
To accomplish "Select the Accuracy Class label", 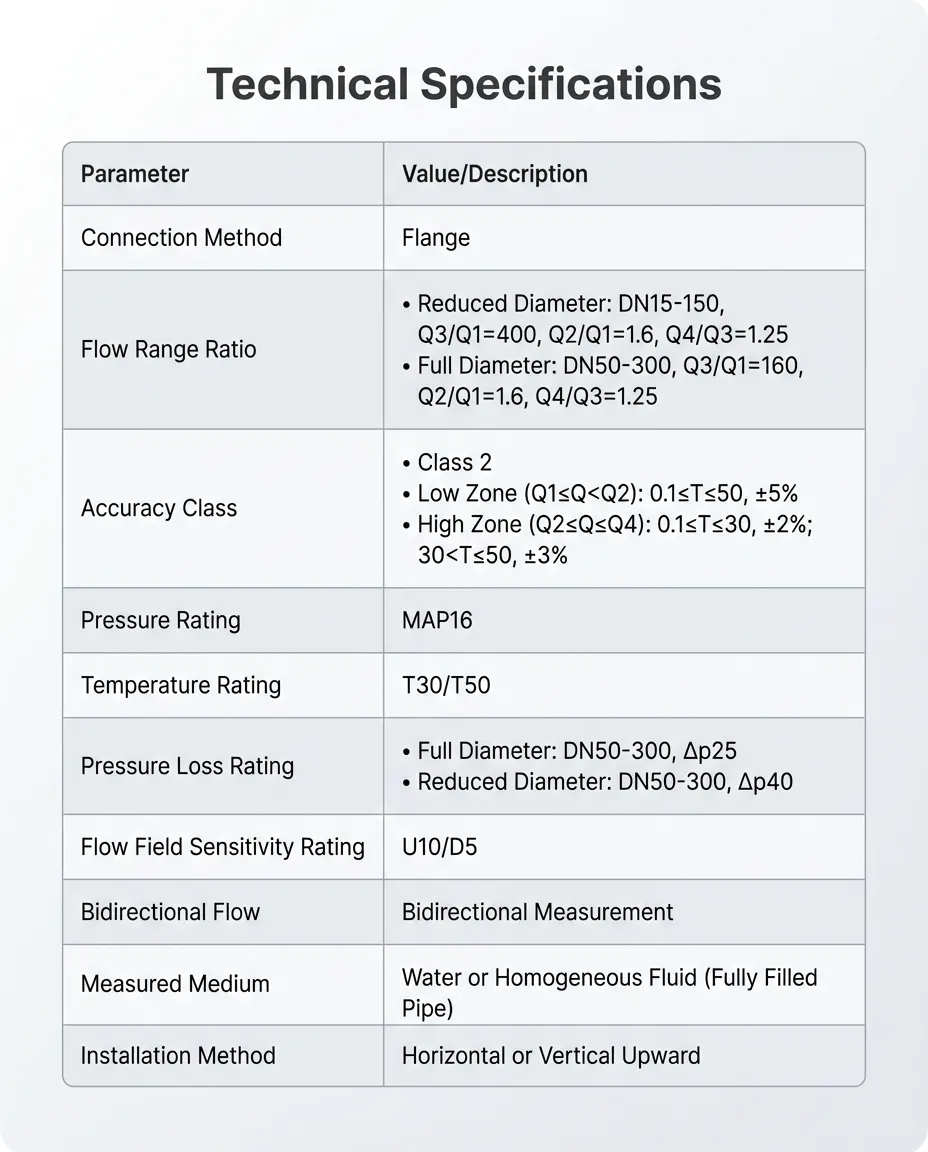I will (159, 508).
